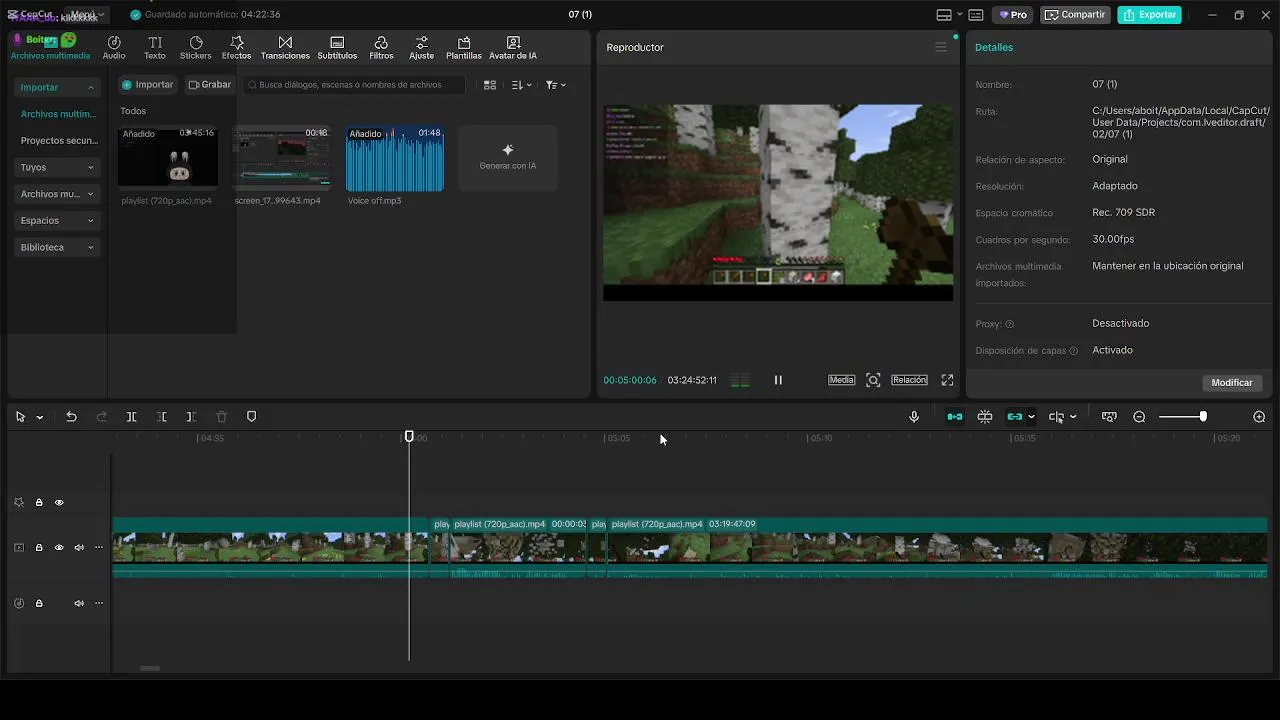Click Generar con IA tile
Viewport: 1280px width, 720px height.
tap(508, 158)
